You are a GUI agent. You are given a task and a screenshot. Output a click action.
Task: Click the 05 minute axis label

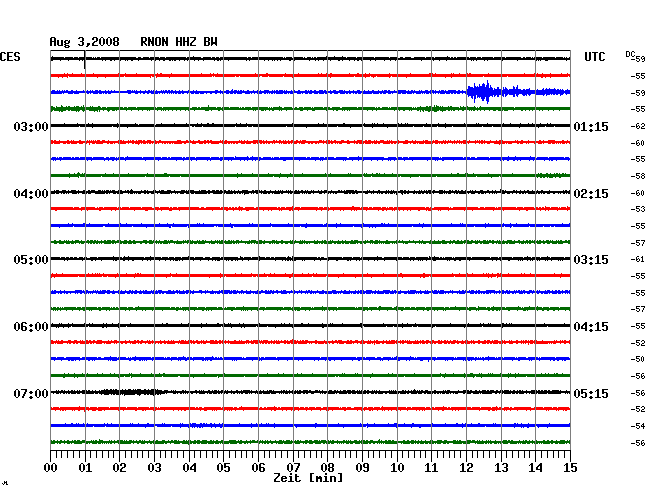[223, 468]
